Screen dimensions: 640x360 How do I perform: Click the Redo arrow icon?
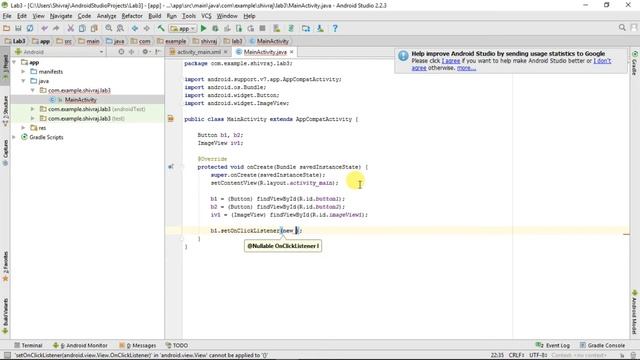(56, 28)
